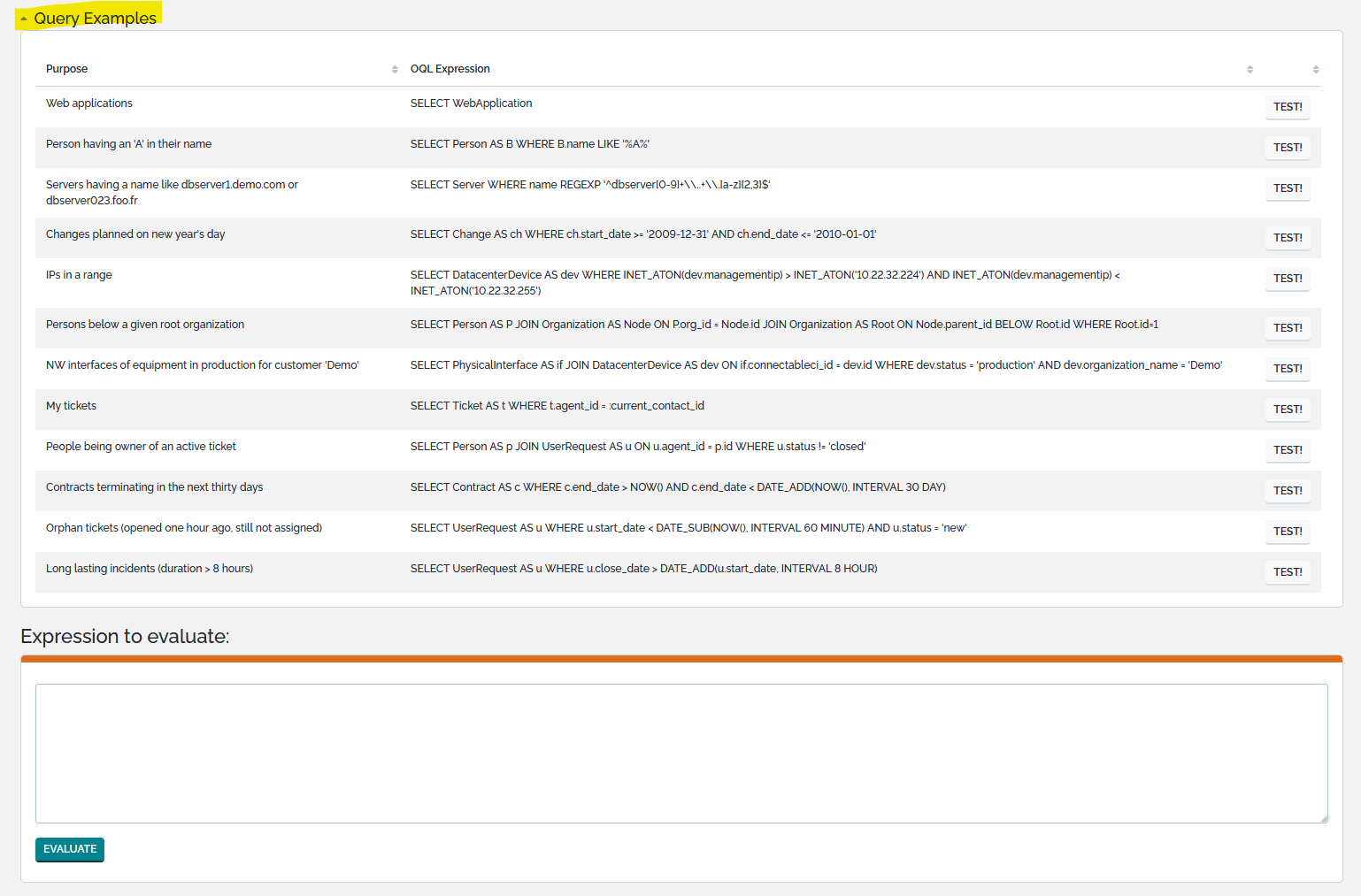This screenshot has height=896, width=1361.
Task: Sort table by Purpose column
Action: click(395, 69)
